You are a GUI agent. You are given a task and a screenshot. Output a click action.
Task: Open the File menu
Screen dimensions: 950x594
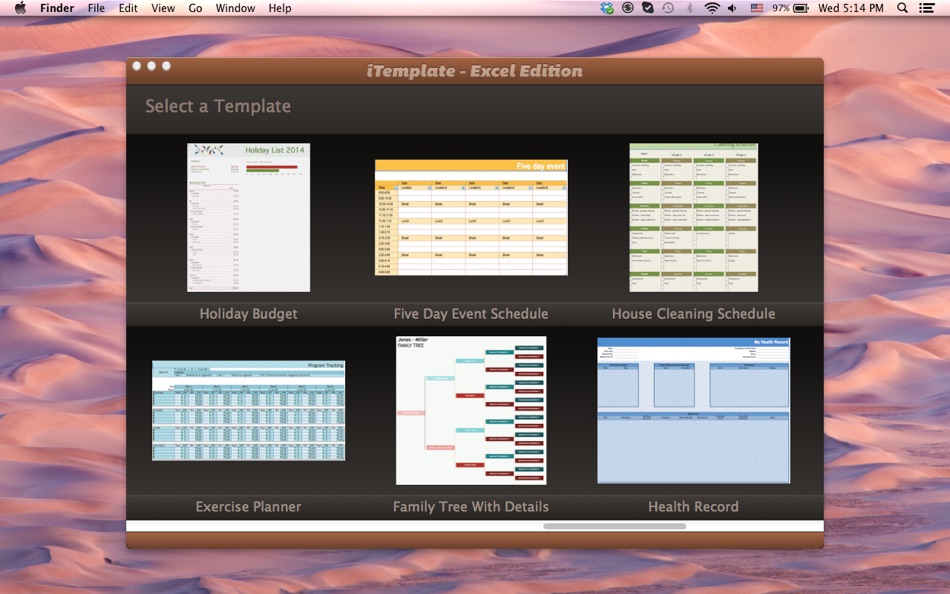[x=96, y=8]
